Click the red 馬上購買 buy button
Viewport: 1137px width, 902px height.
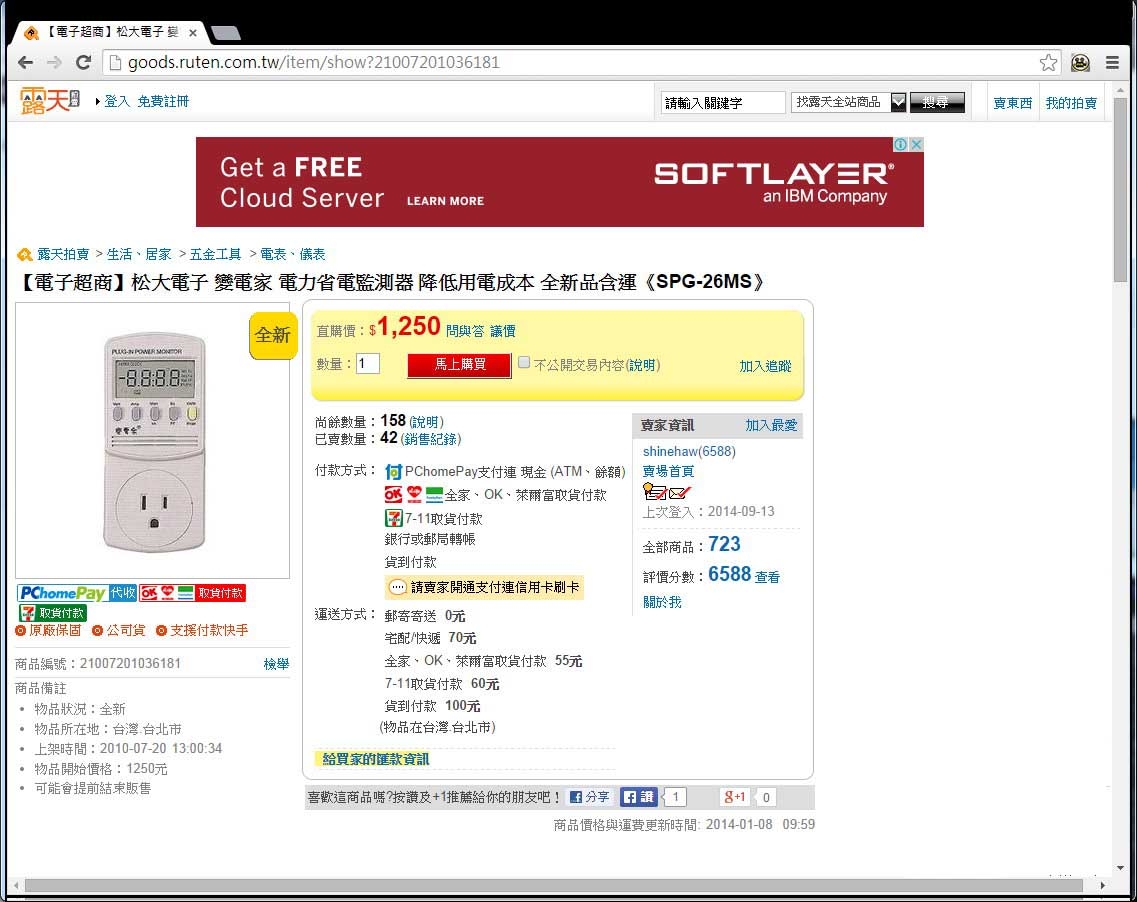pyautogui.click(x=460, y=364)
